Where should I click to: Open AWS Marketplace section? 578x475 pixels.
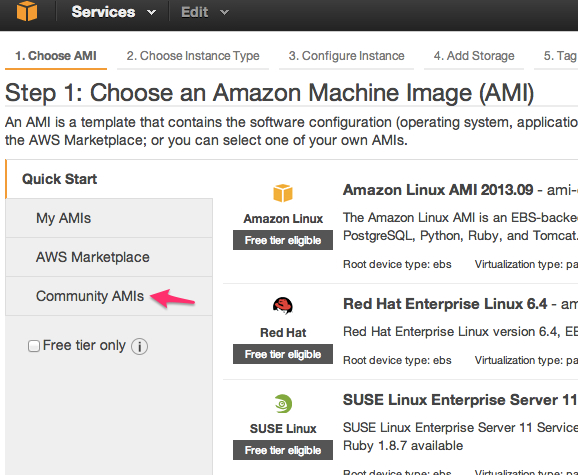pyautogui.click(x=109, y=257)
